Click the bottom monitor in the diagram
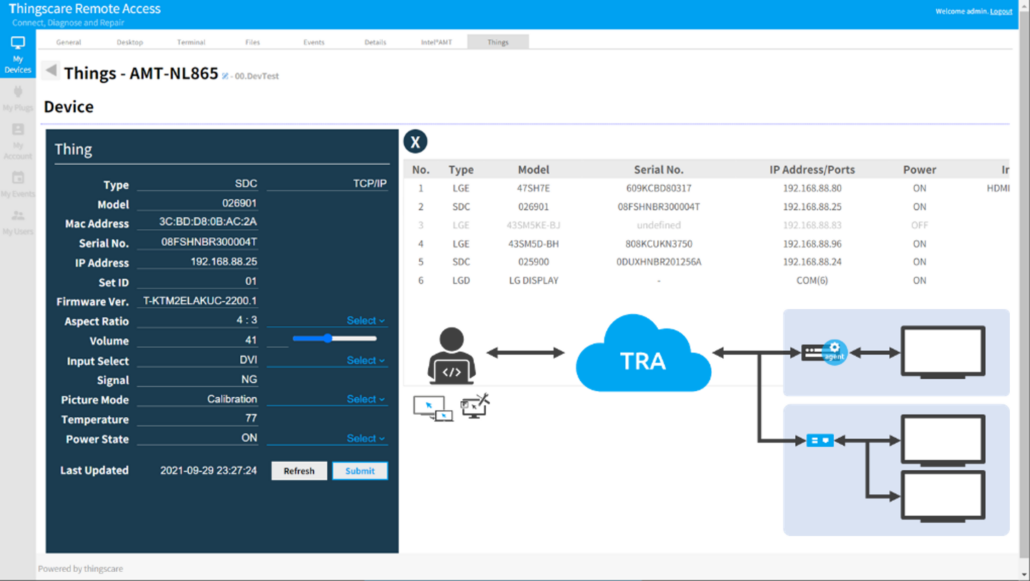Image resolution: width=1030 pixels, height=581 pixels. coord(943,496)
